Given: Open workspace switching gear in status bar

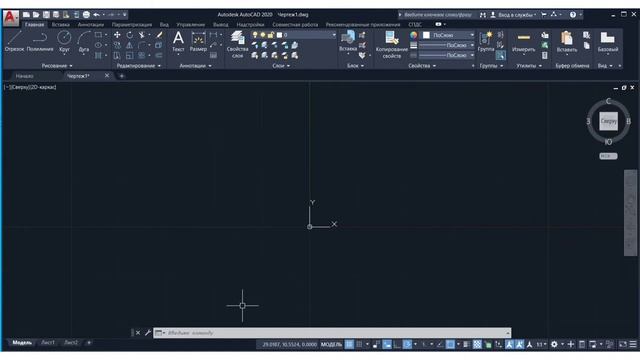Looking at the screenshot, I should (x=554, y=344).
